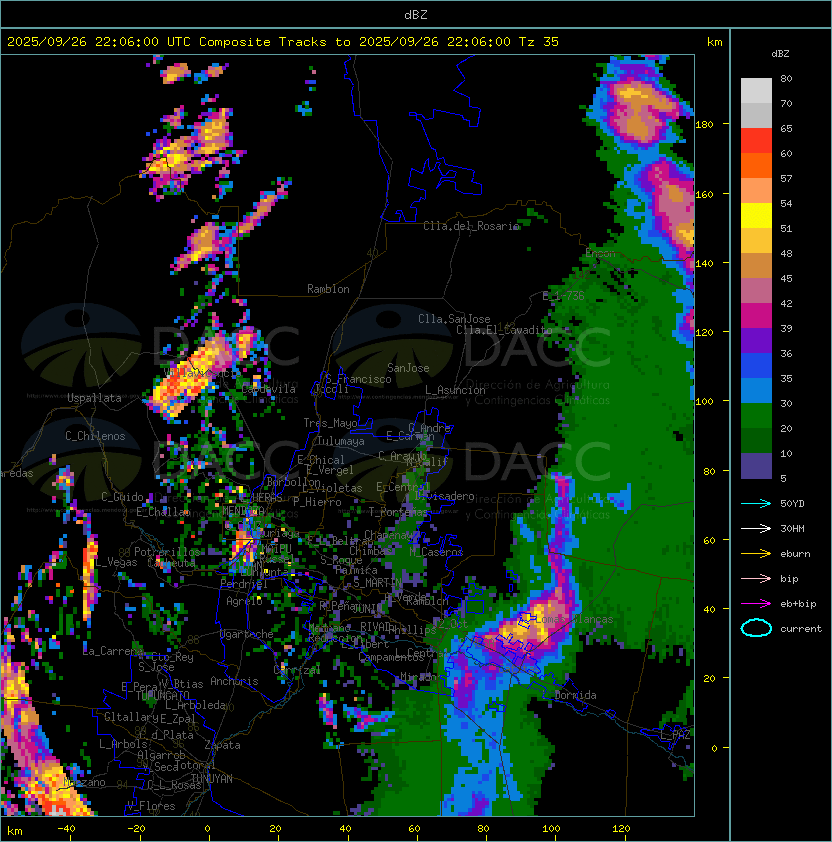Screen dimensions: 832x842
Task: Click the '180' tick on the vertical km axis
Action: tap(704, 125)
